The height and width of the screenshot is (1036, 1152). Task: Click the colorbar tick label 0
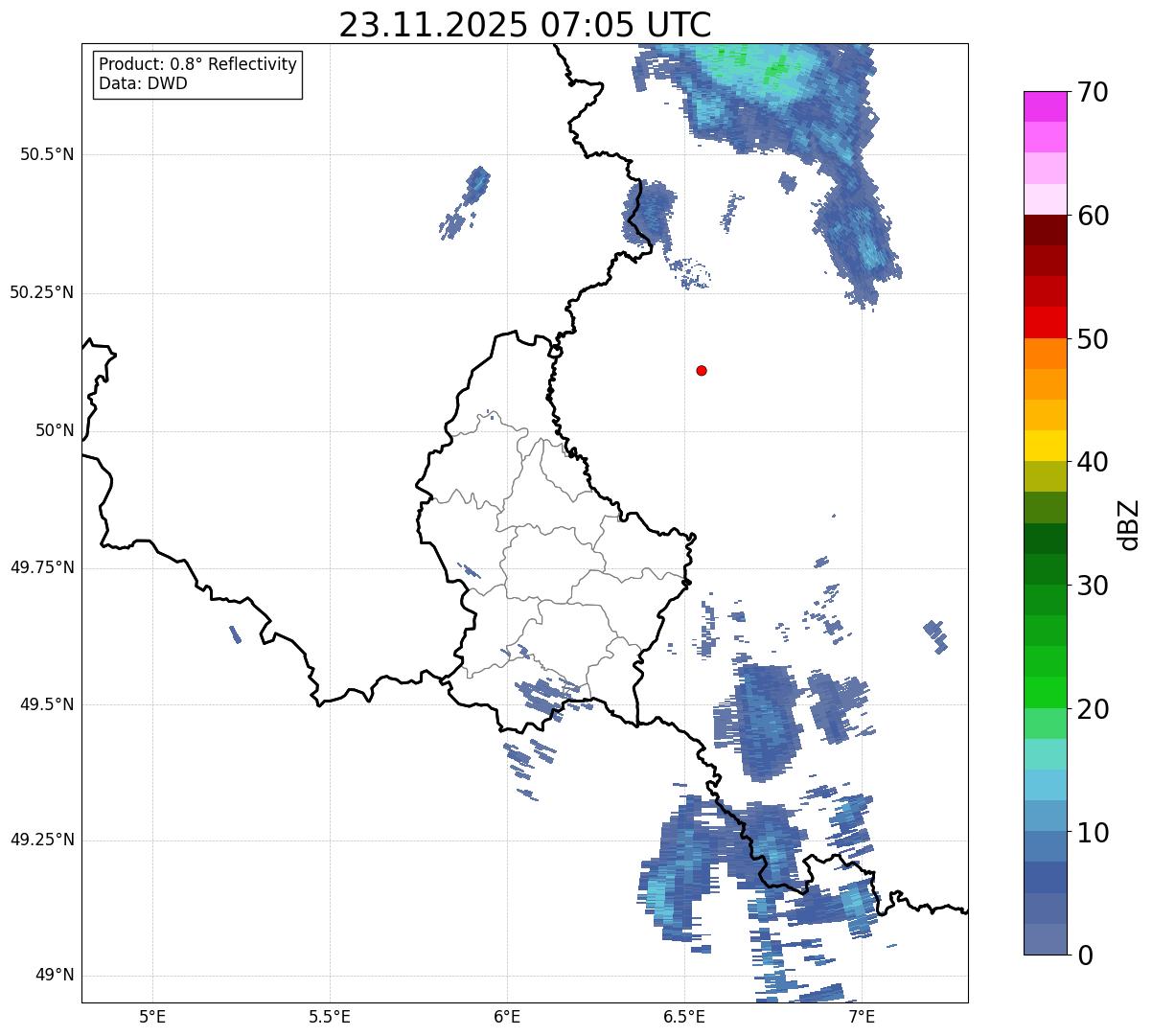(1084, 955)
